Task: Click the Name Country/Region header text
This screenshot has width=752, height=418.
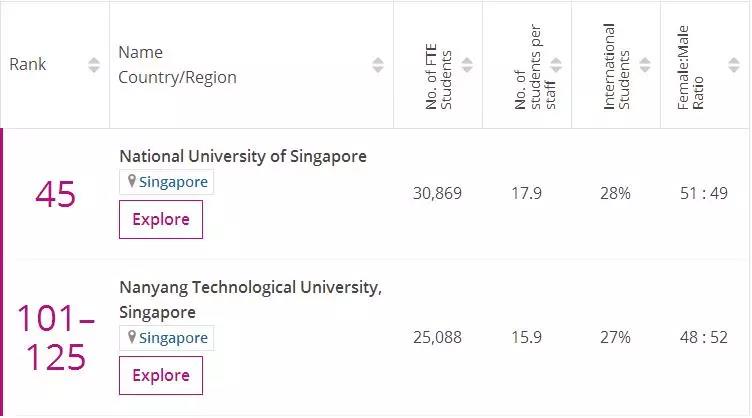Action: pyautogui.click(x=177, y=65)
